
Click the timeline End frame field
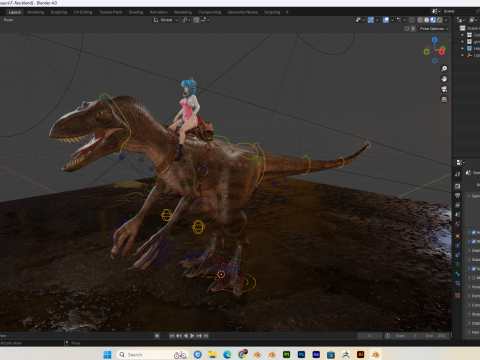[434, 336]
